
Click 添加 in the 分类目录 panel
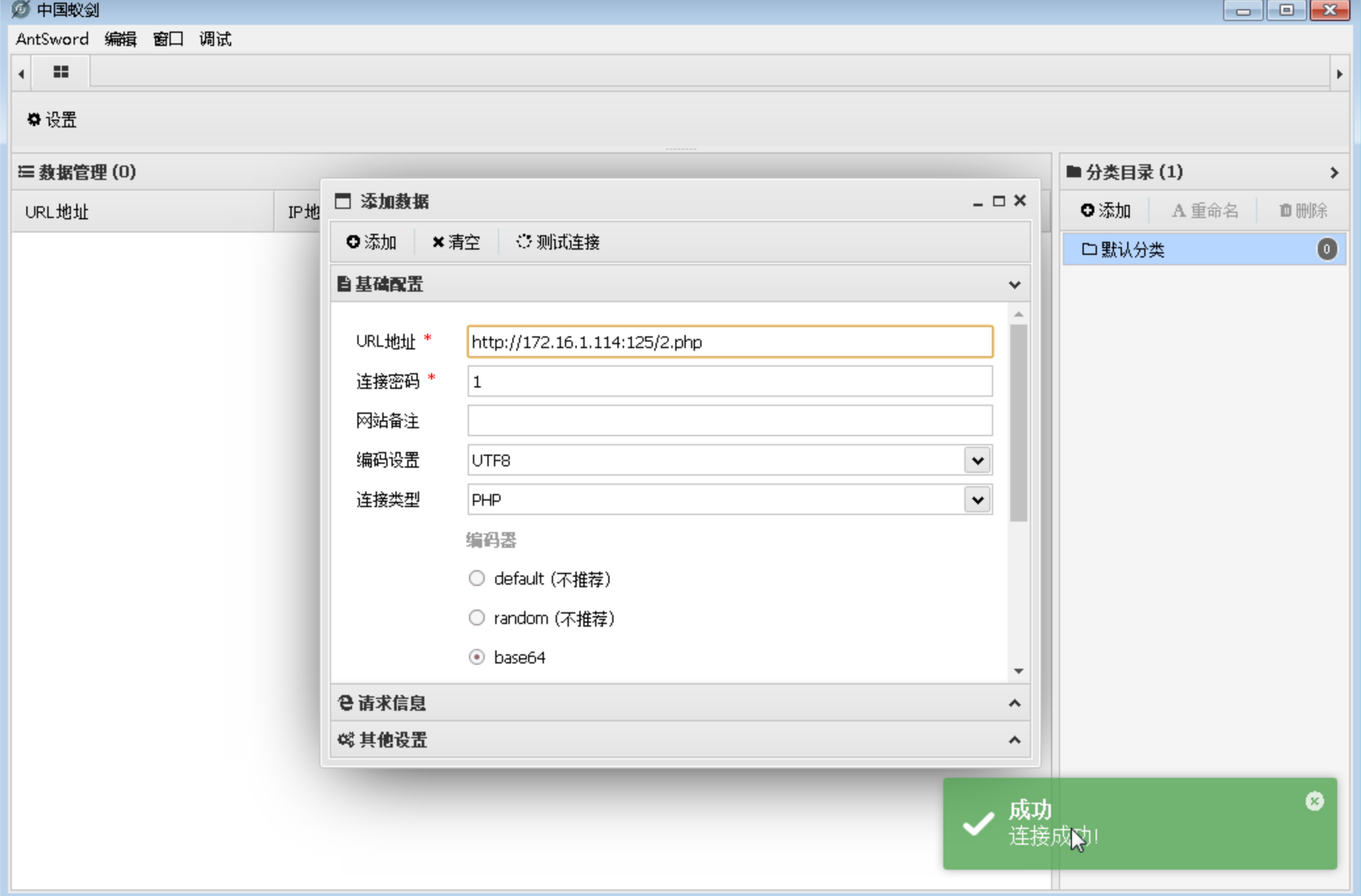pyautogui.click(x=1105, y=210)
